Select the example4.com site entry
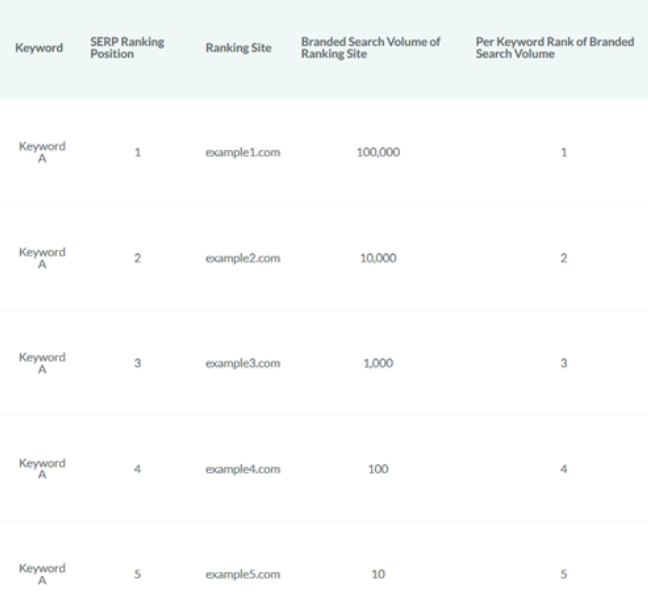Screen dimensions: 648x602 click(x=242, y=469)
